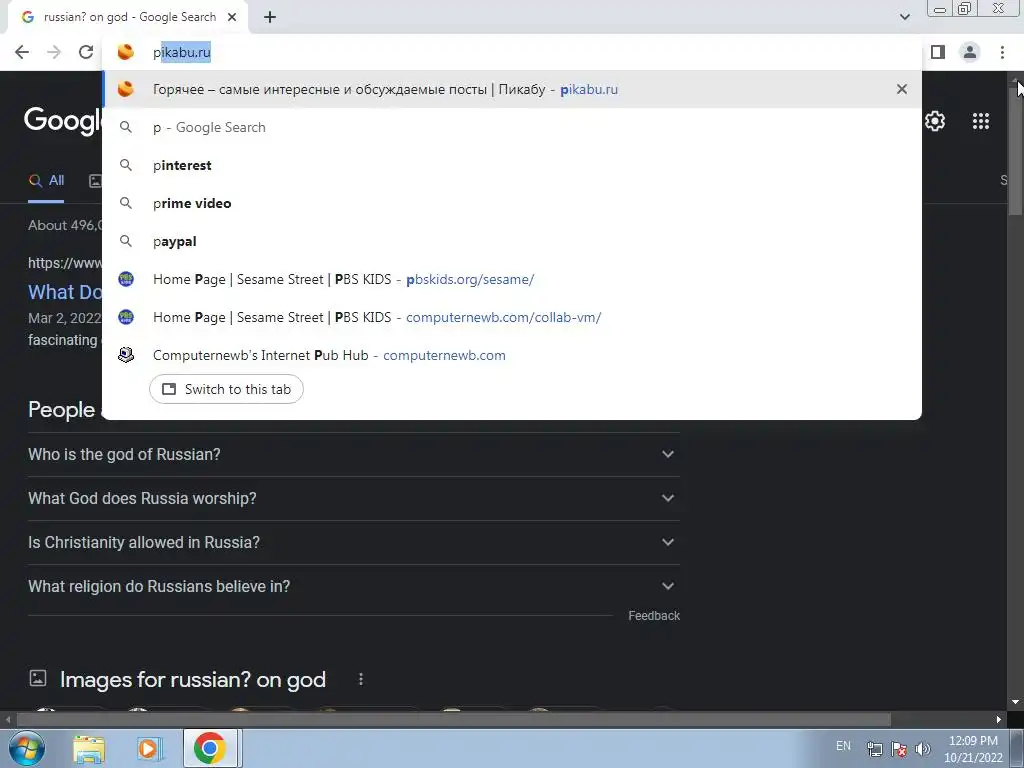Switch to the Images search tab icon
1024x768 pixels.
click(95, 181)
